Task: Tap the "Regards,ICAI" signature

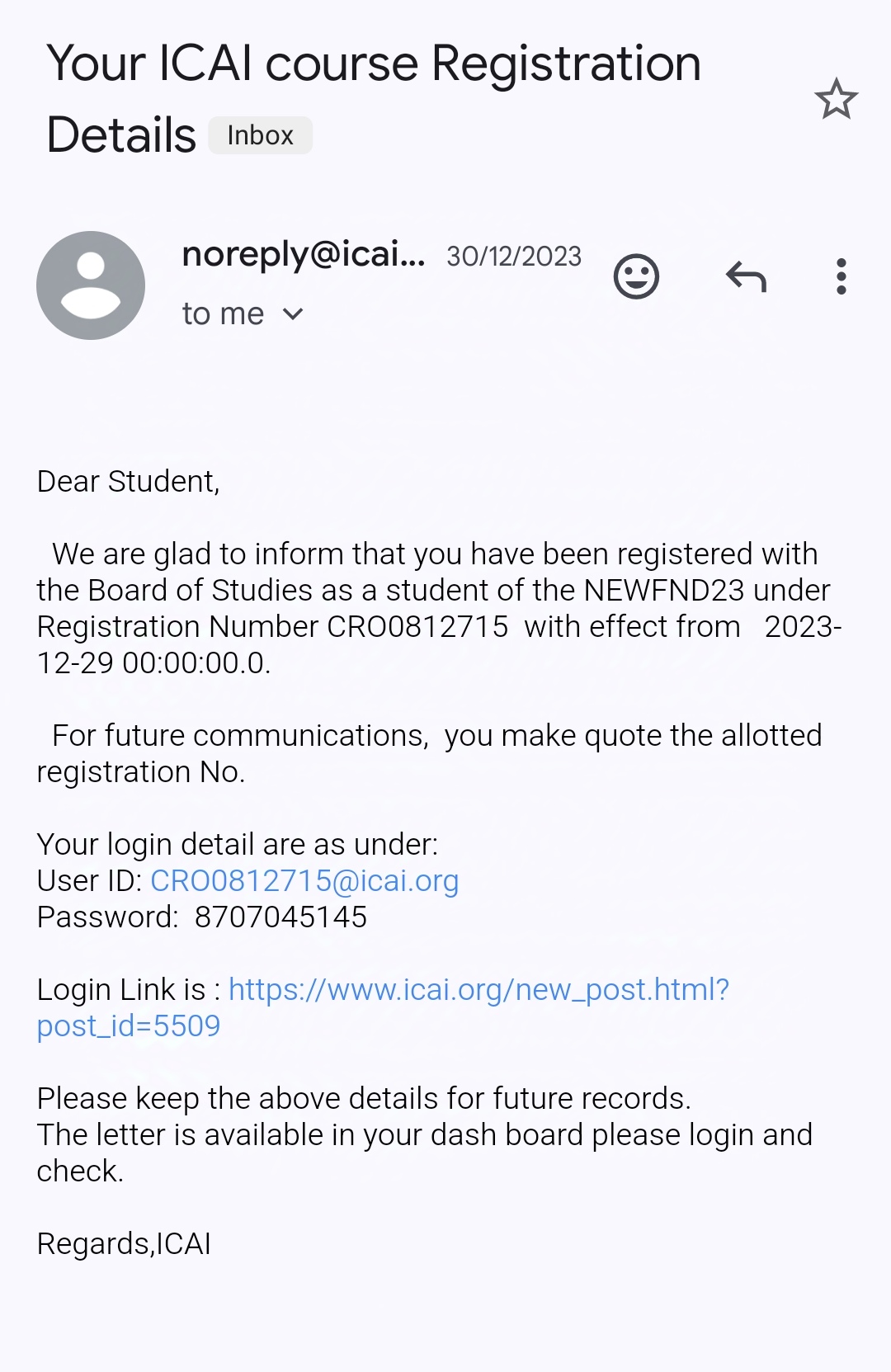Action: [124, 1244]
